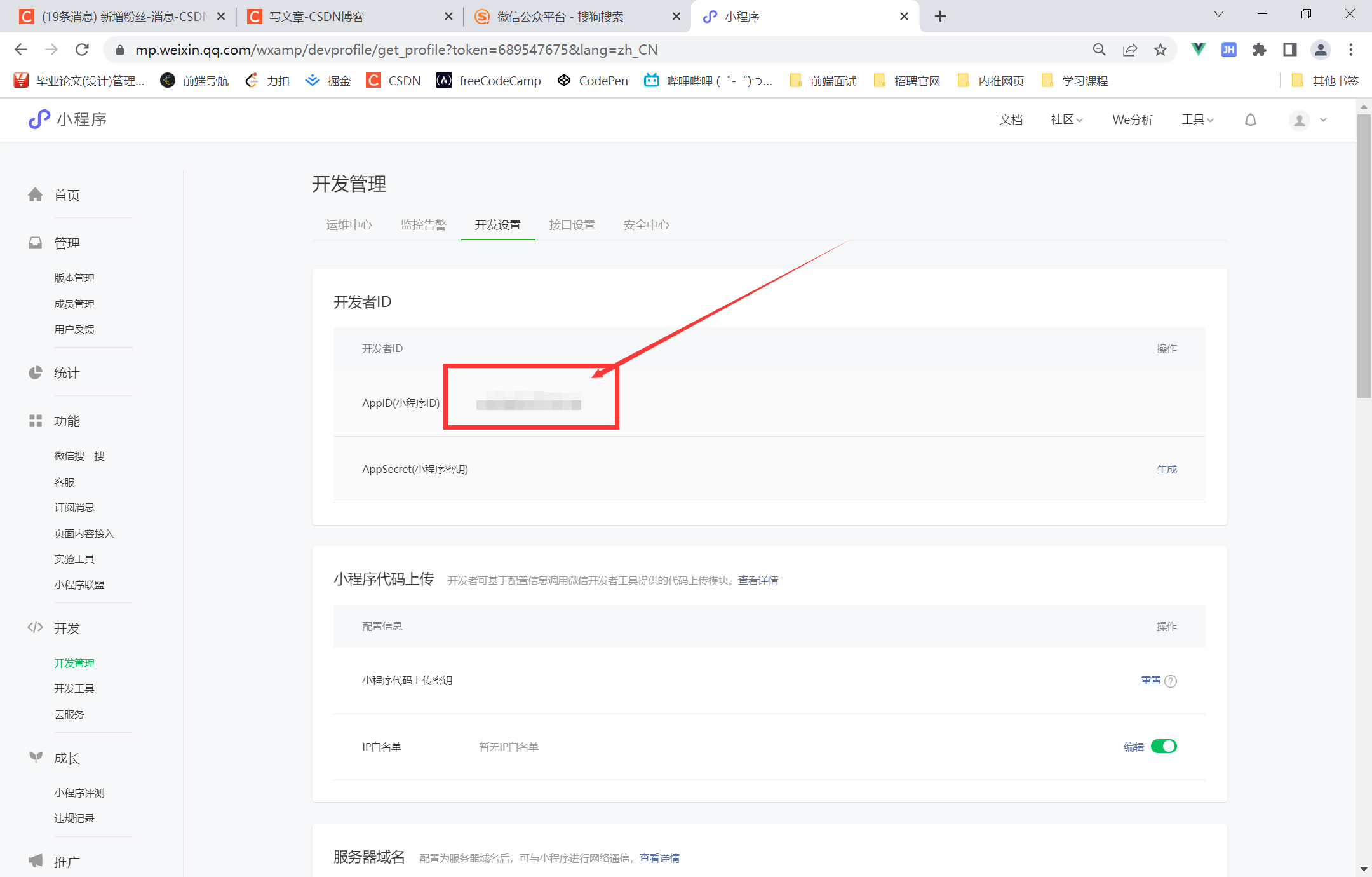Open 云服务 in the sidebar

pos(69,714)
